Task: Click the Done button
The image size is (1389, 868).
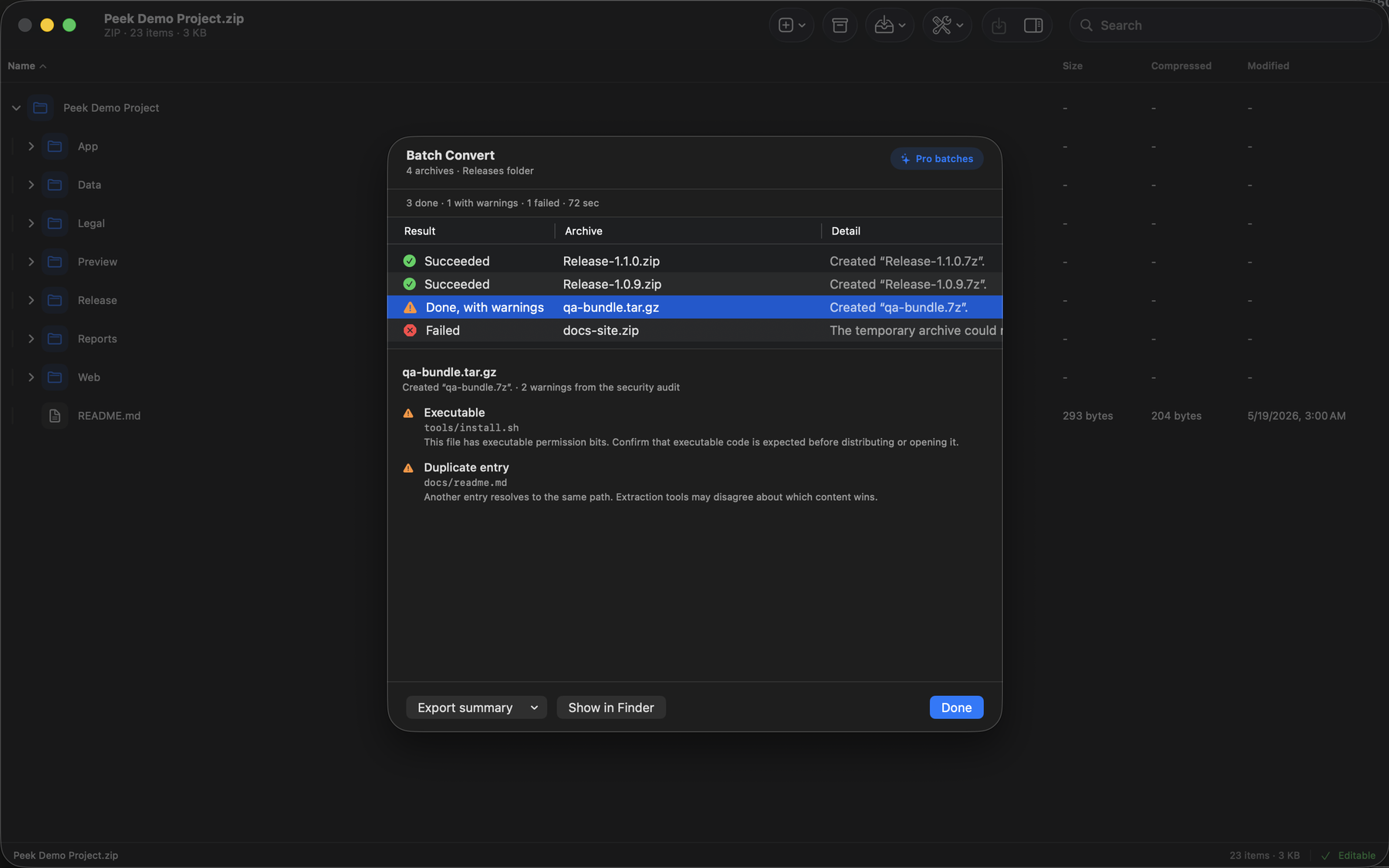Action: 956,708
